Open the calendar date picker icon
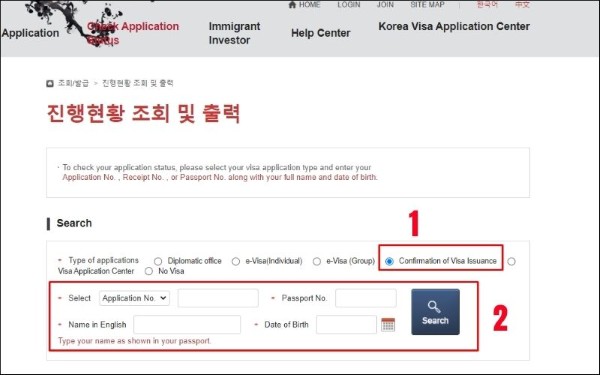600x375 pixels. 388,324
